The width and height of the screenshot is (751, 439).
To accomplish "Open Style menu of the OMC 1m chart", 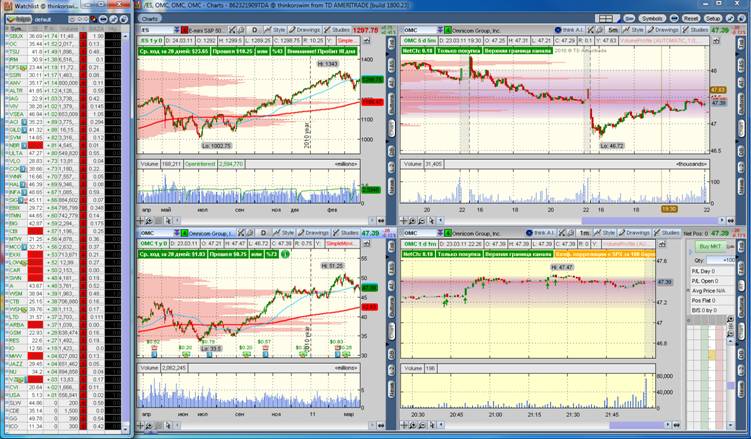I will click(605, 233).
